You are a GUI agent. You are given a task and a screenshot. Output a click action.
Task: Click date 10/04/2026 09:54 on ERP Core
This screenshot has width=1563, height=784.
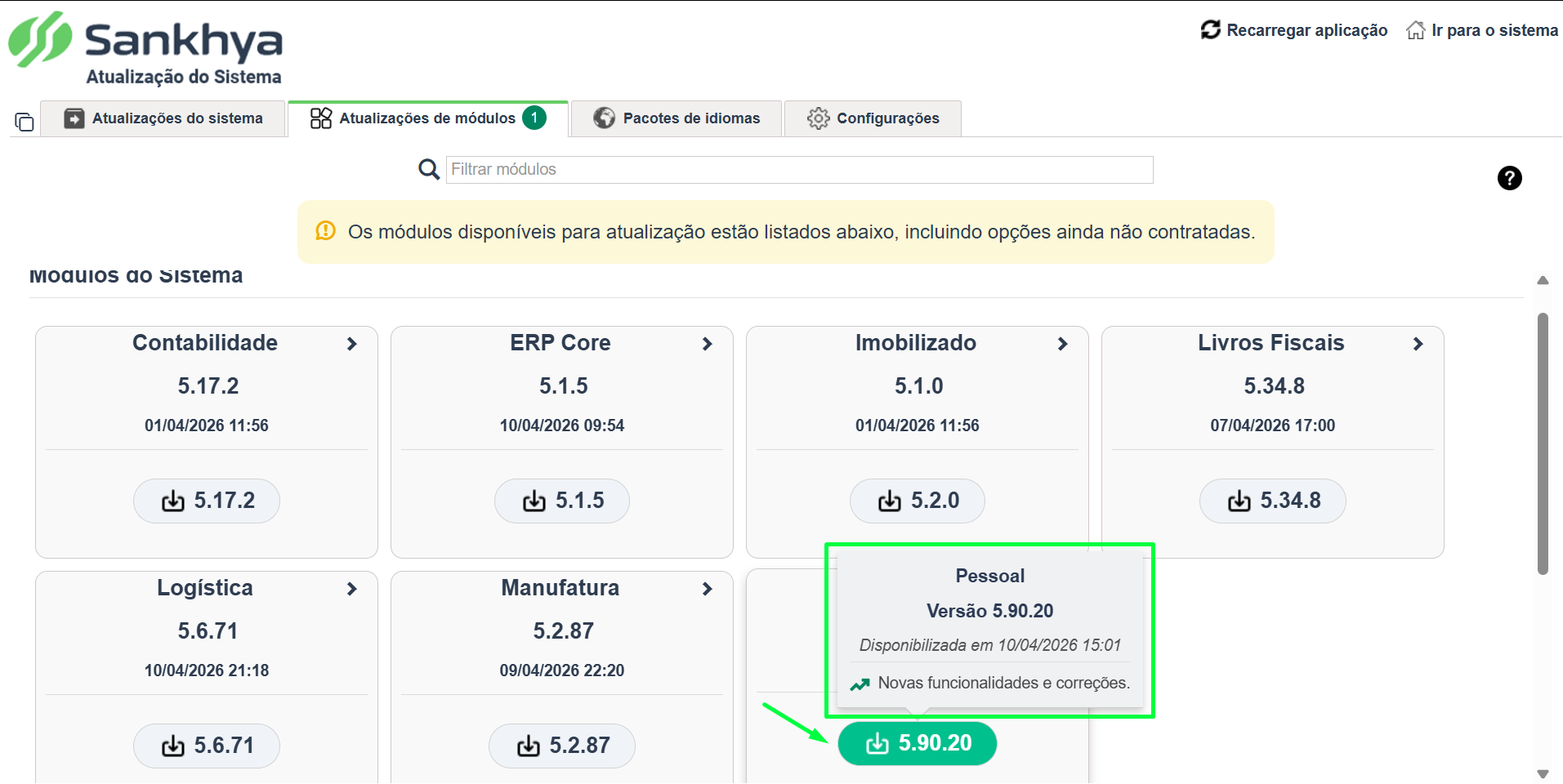562,425
